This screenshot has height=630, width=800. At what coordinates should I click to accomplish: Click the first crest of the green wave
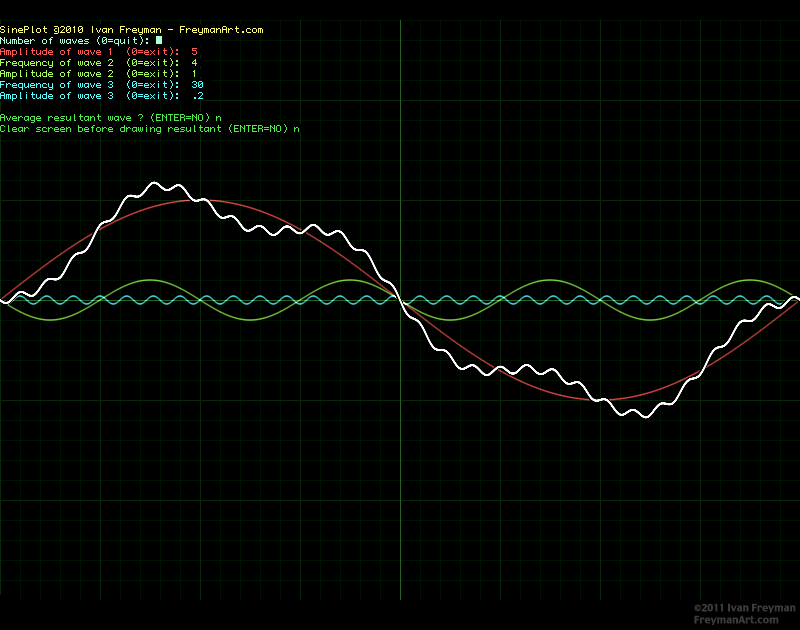[150, 280]
